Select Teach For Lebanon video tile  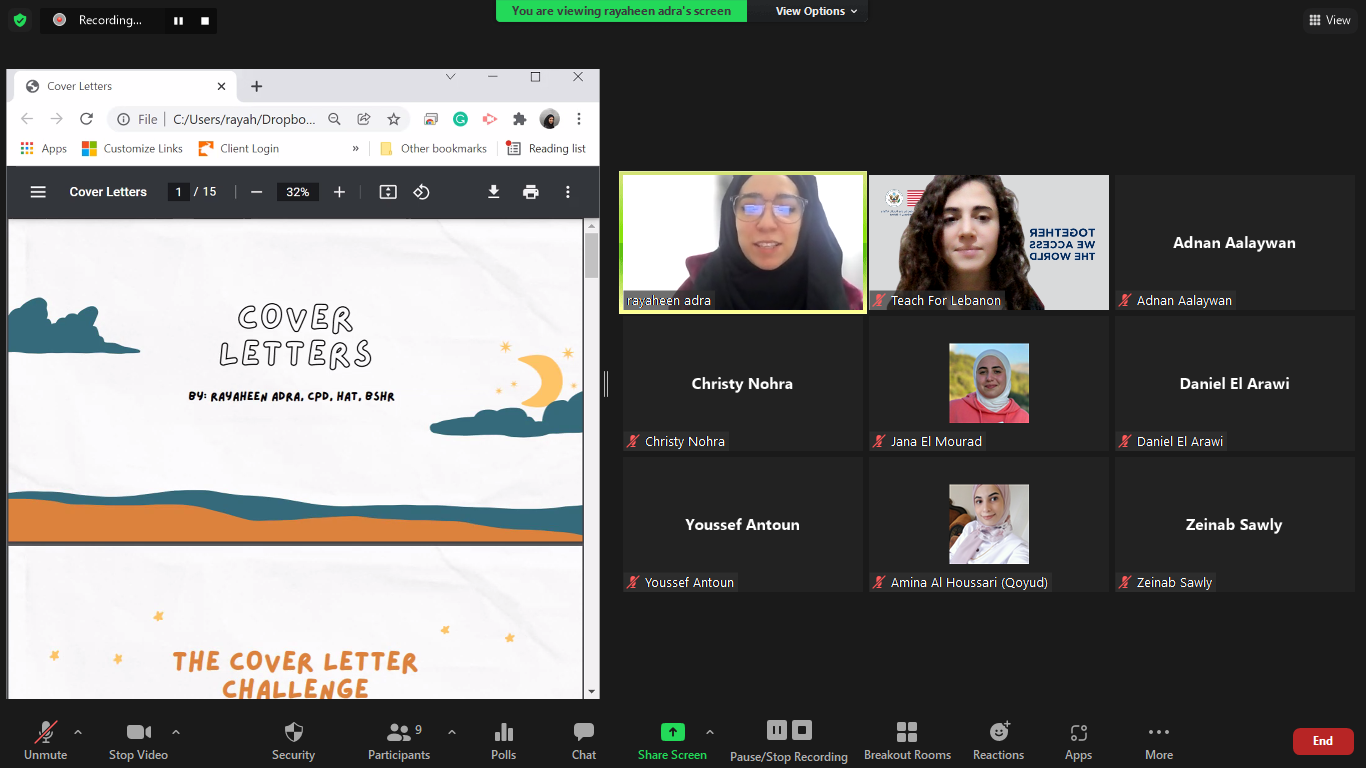pos(989,243)
